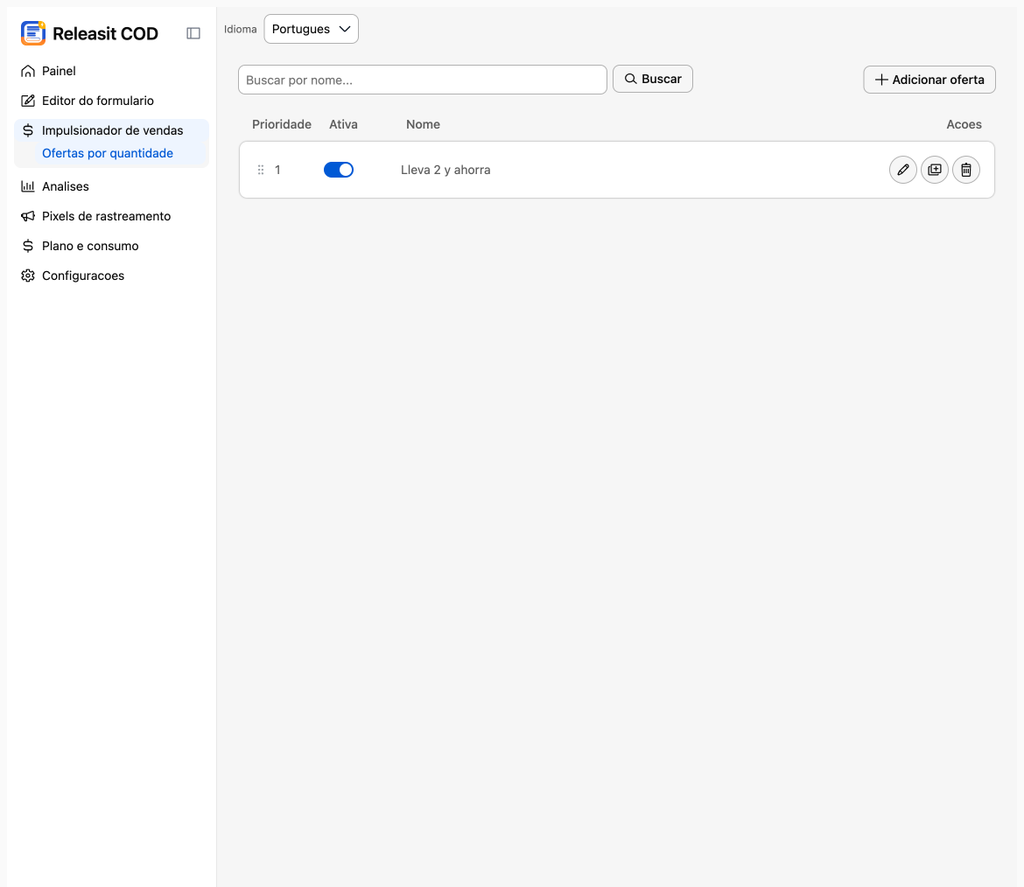This screenshot has width=1024, height=887.
Task: Open Impulsionador de vendas in the sidebar
Action: [x=111, y=131]
